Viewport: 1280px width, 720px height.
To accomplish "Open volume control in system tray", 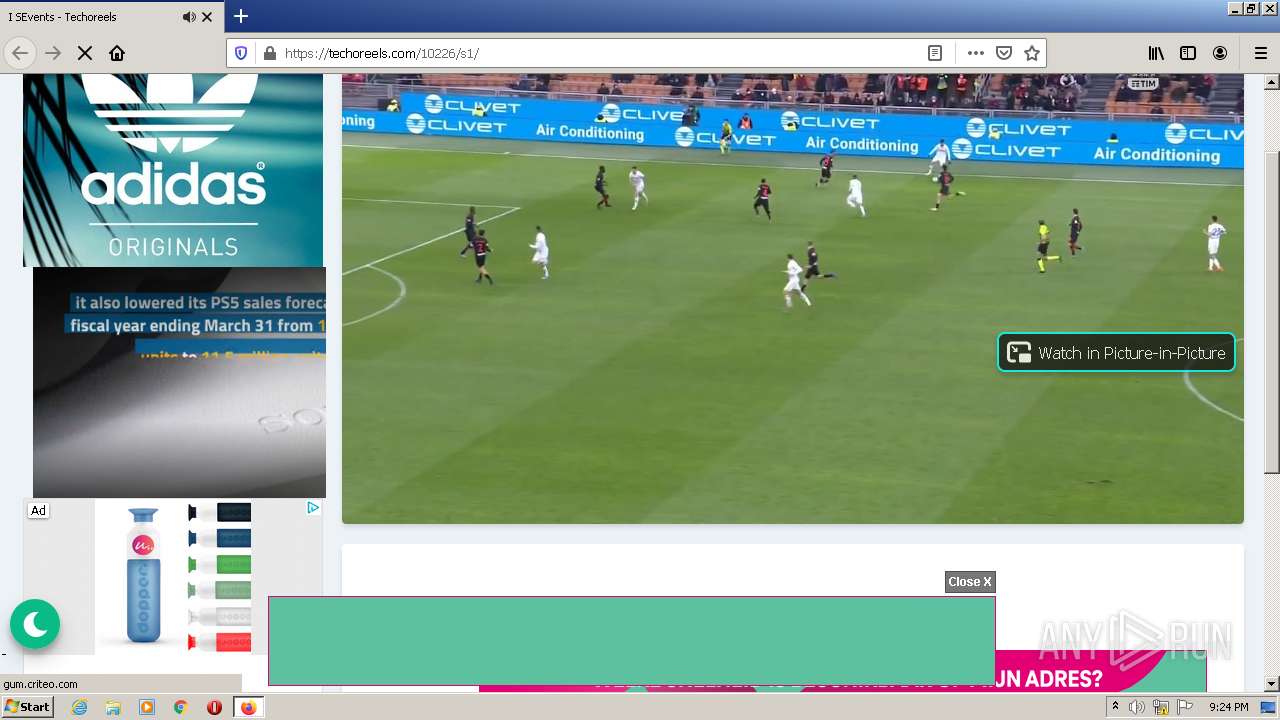I will (1137, 707).
